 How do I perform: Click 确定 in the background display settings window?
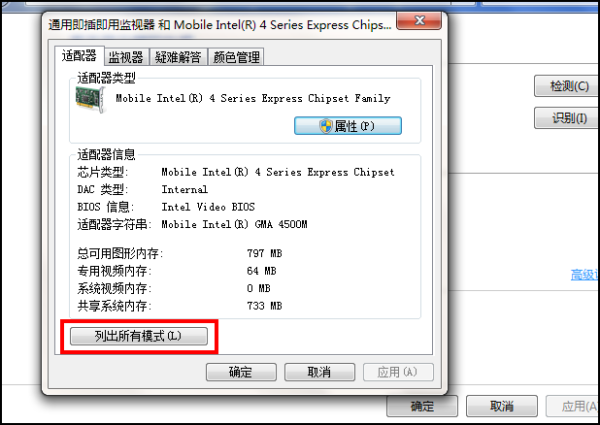point(422,406)
